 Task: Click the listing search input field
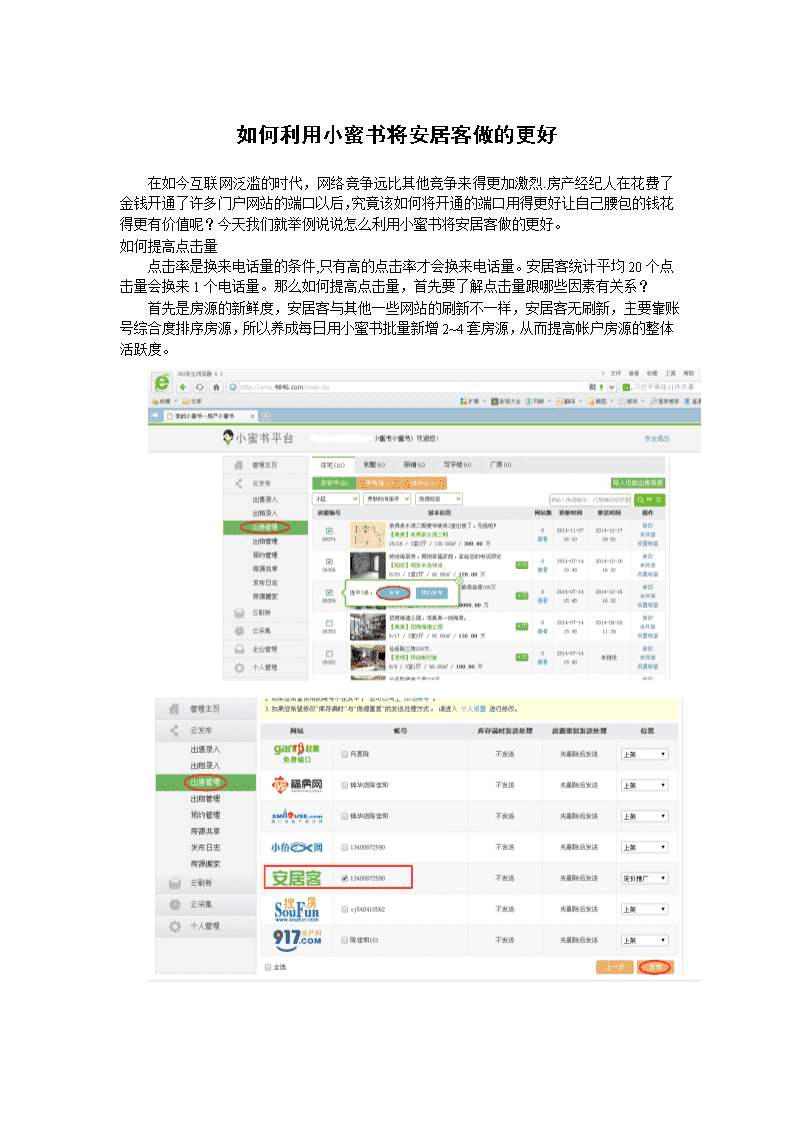click(x=590, y=499)
